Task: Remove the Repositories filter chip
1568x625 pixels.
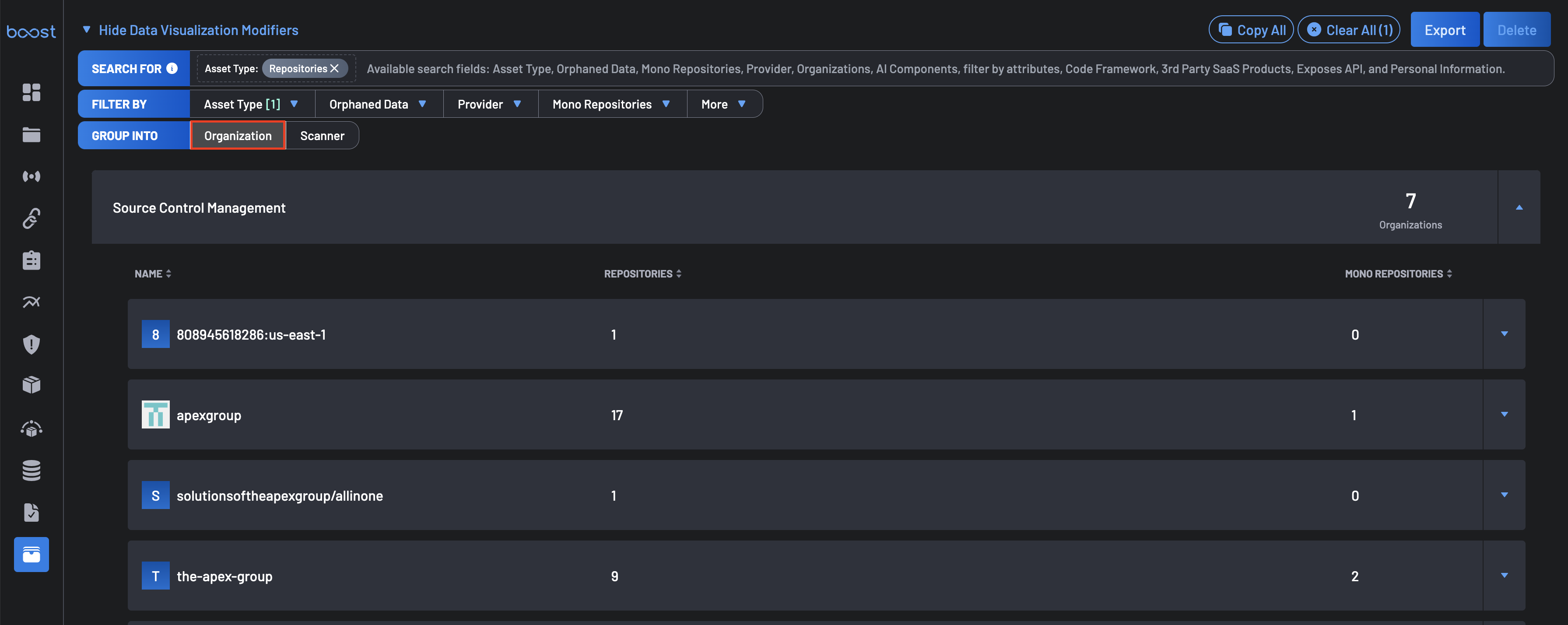Action: (x=334, y=69)
